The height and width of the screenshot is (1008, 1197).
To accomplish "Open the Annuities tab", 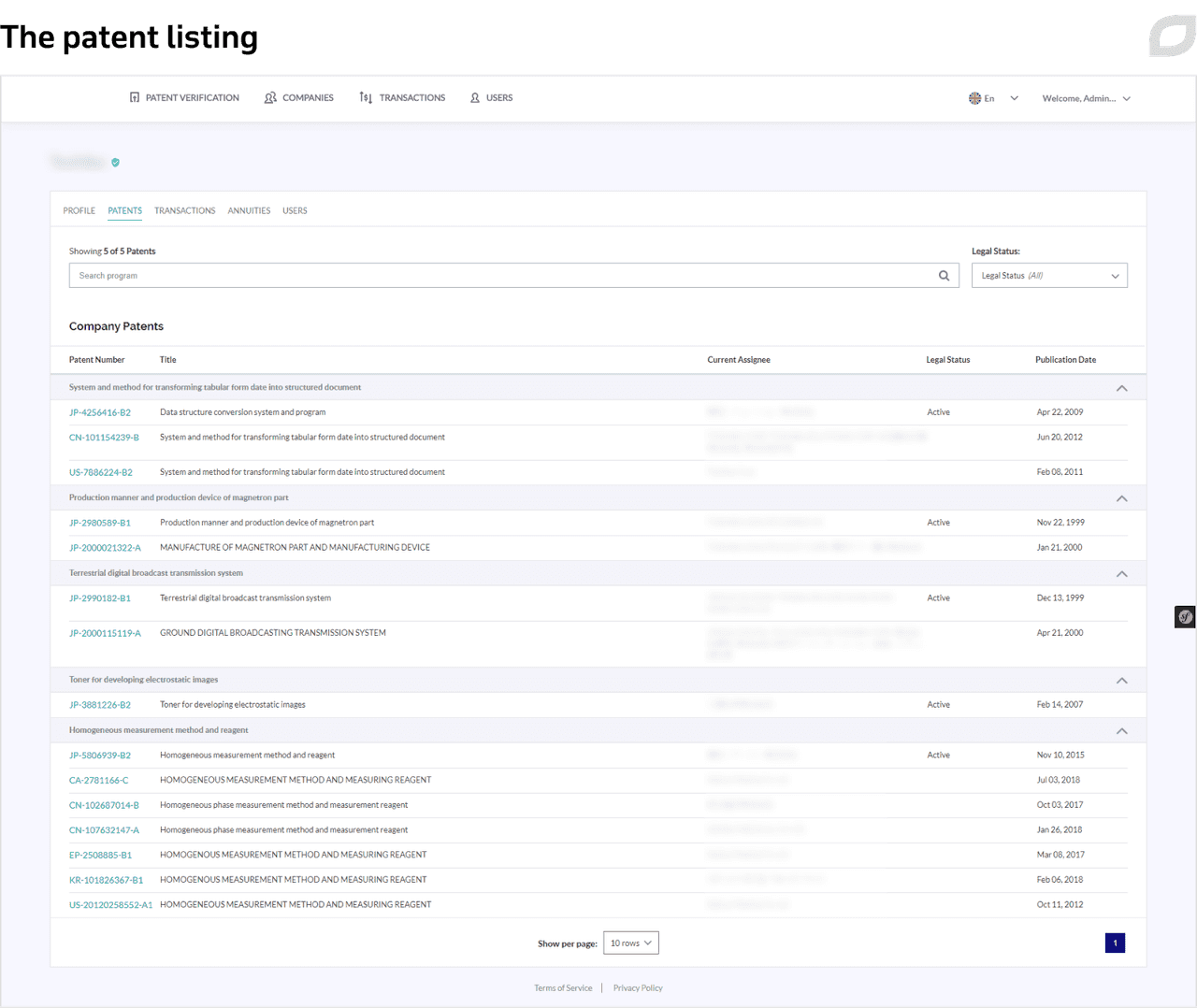I will tap(249, 210).
